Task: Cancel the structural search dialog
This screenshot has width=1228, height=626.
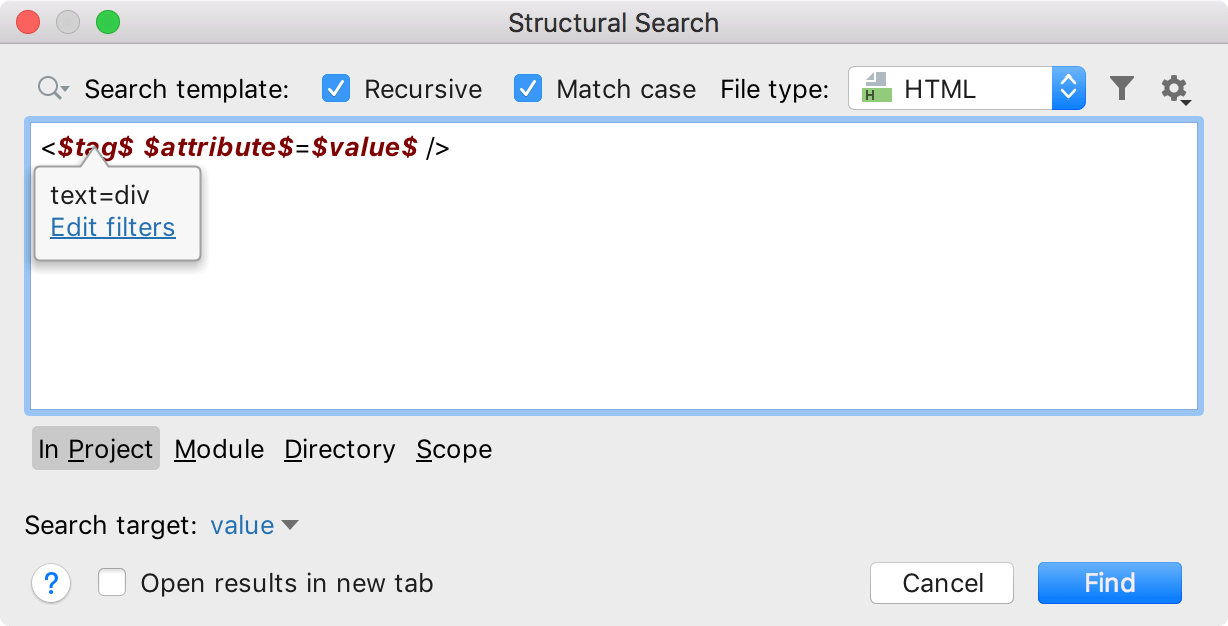Action: (941, 583)
